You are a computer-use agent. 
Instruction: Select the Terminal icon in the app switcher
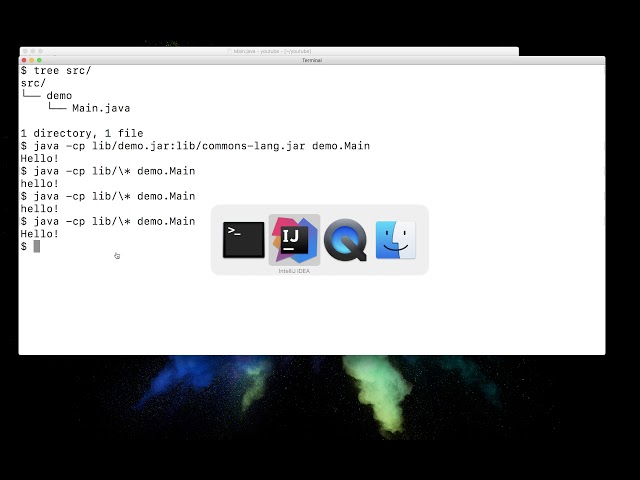[x=244, y=240]
